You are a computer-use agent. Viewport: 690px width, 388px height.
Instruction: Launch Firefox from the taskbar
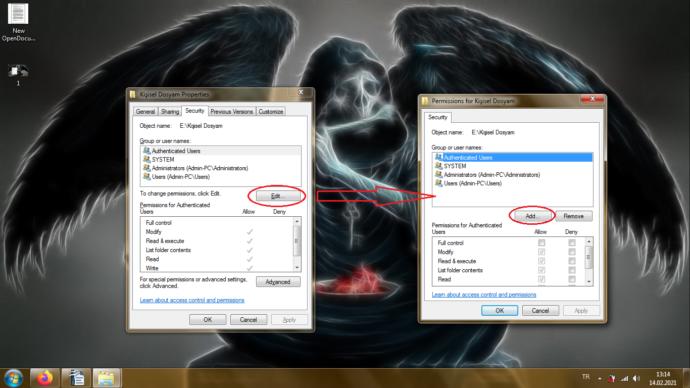point(44,378)
